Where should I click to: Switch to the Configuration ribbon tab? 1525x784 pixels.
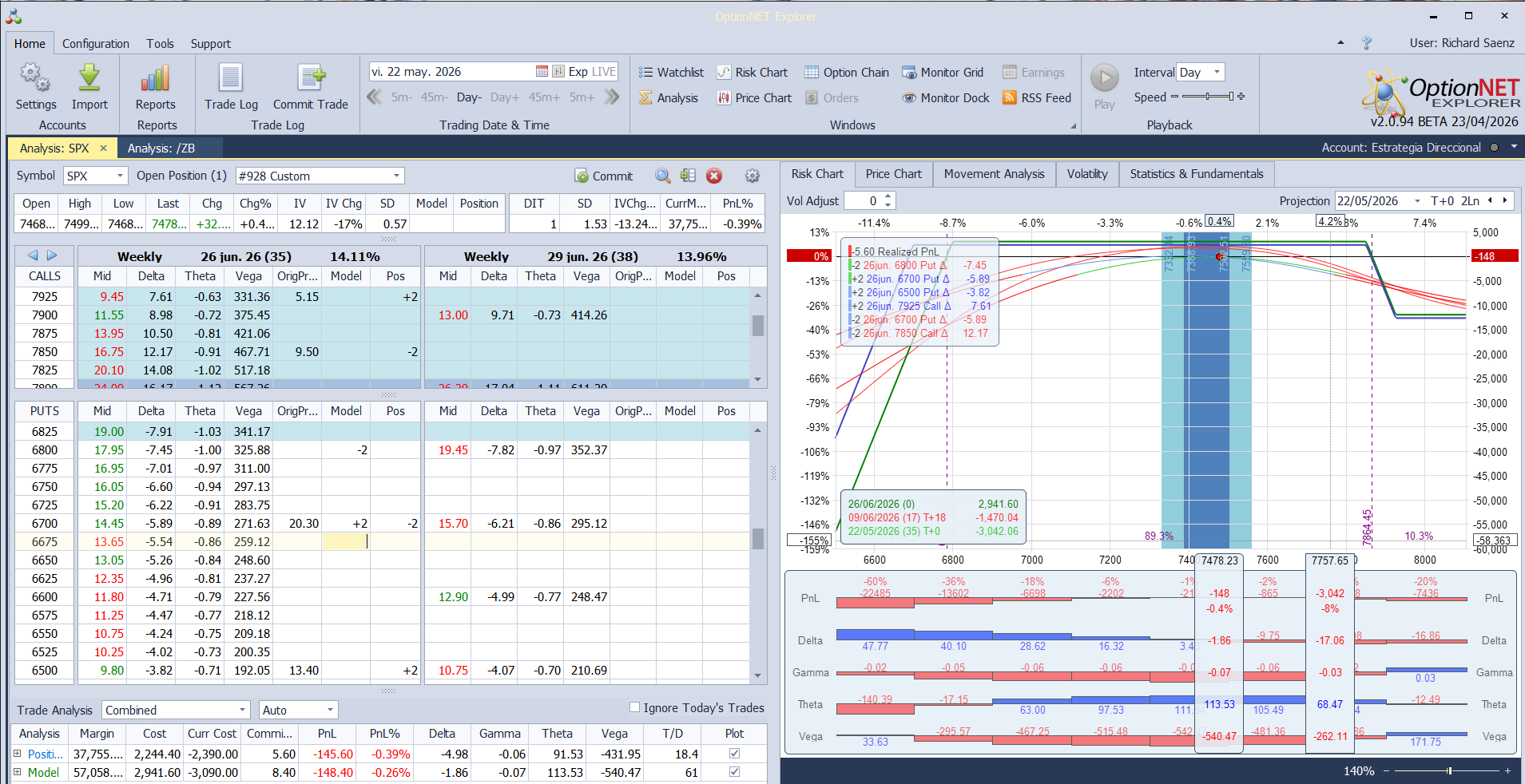tap(96, 44)
